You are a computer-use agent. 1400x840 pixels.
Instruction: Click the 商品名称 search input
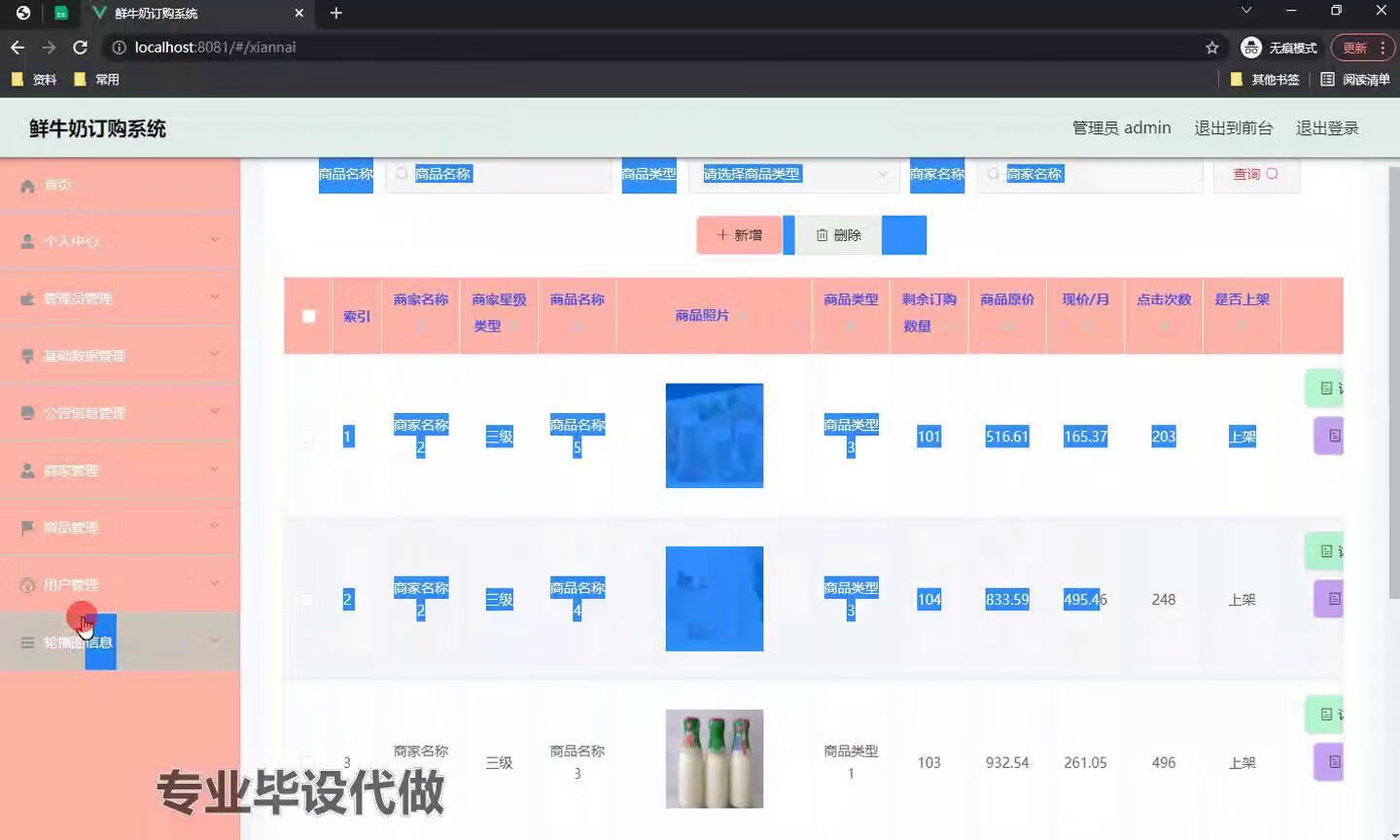[x=498, y=174]
